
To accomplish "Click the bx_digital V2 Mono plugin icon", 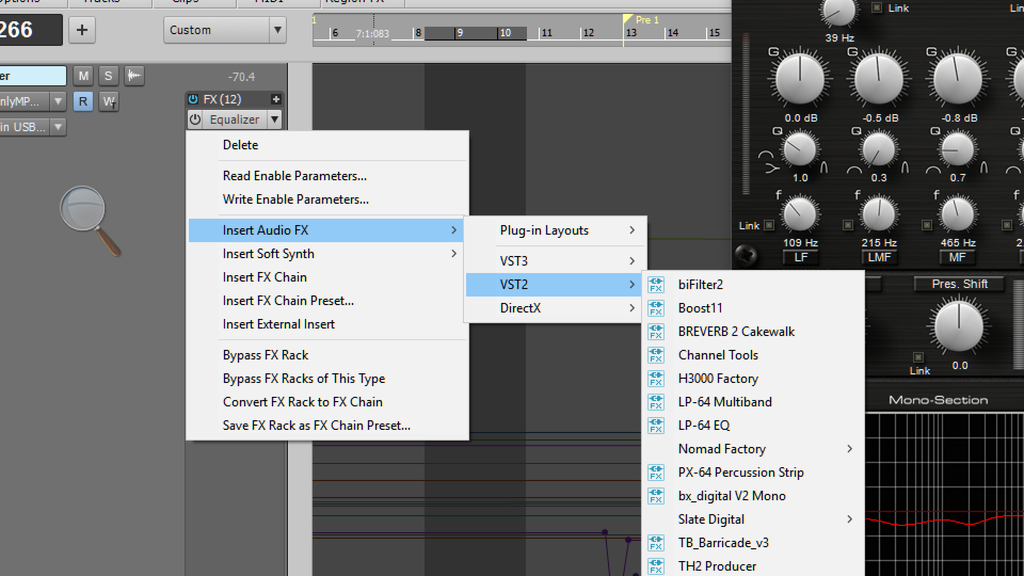I will click(656, 496).
